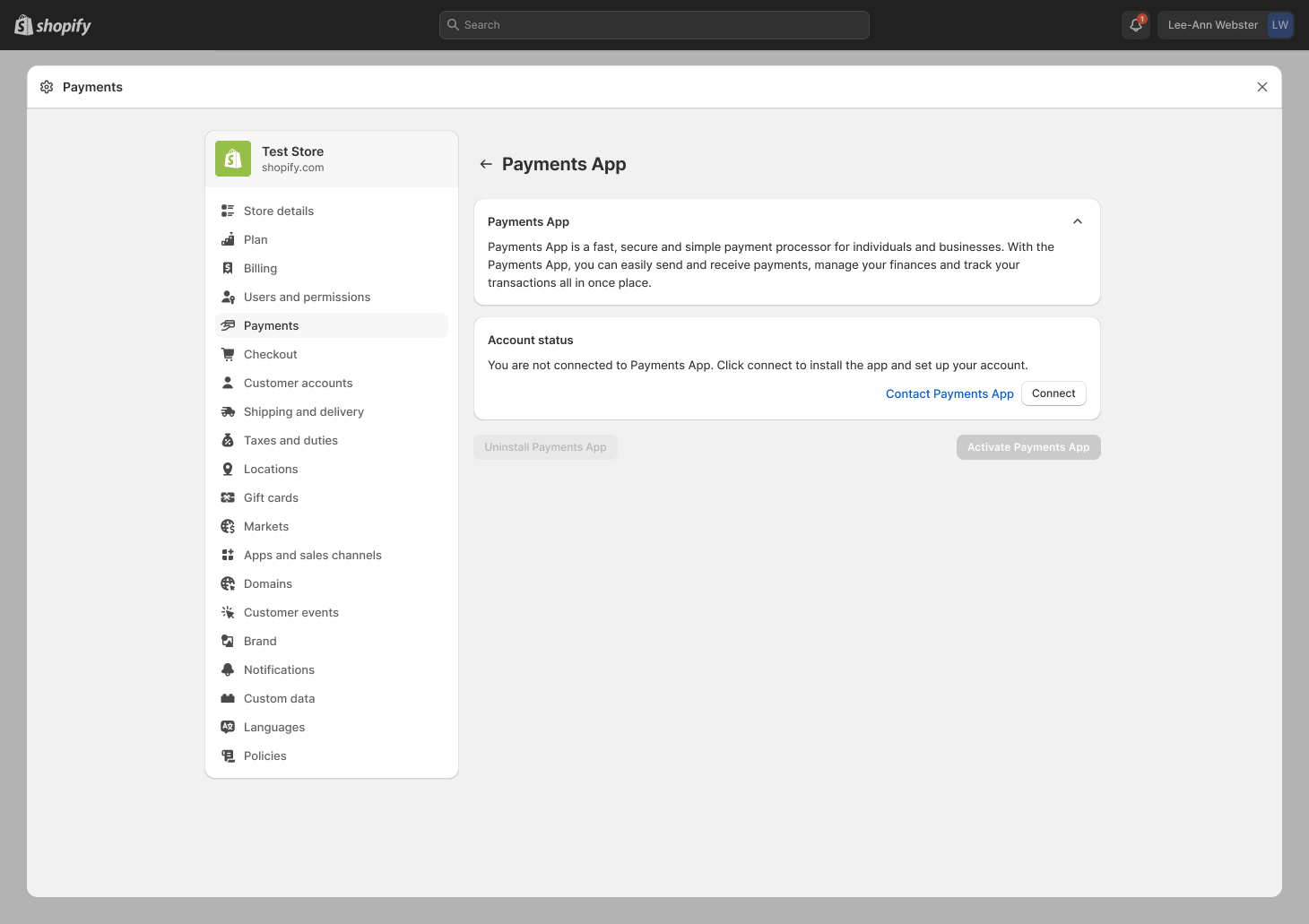Select Brand menu item

click(x=332, y=641)
